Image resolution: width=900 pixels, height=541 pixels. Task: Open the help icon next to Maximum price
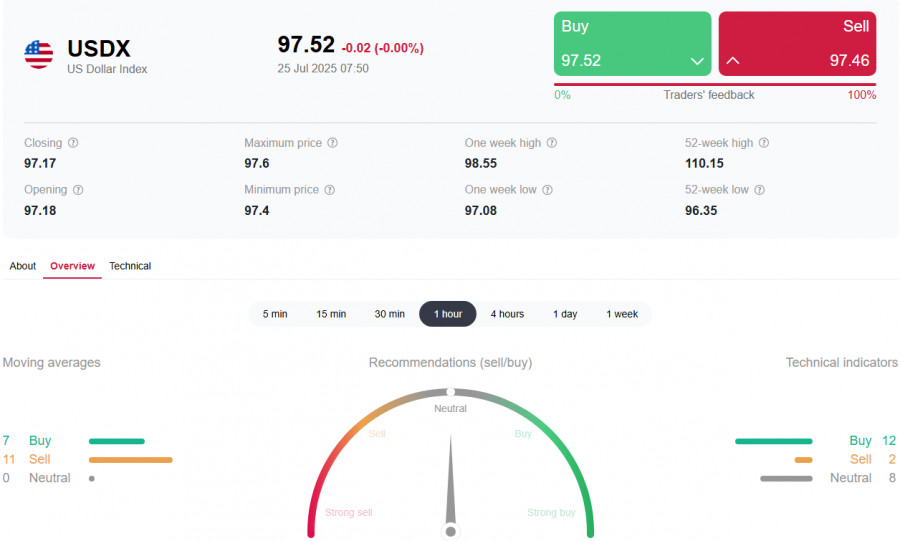pos(332,143)
